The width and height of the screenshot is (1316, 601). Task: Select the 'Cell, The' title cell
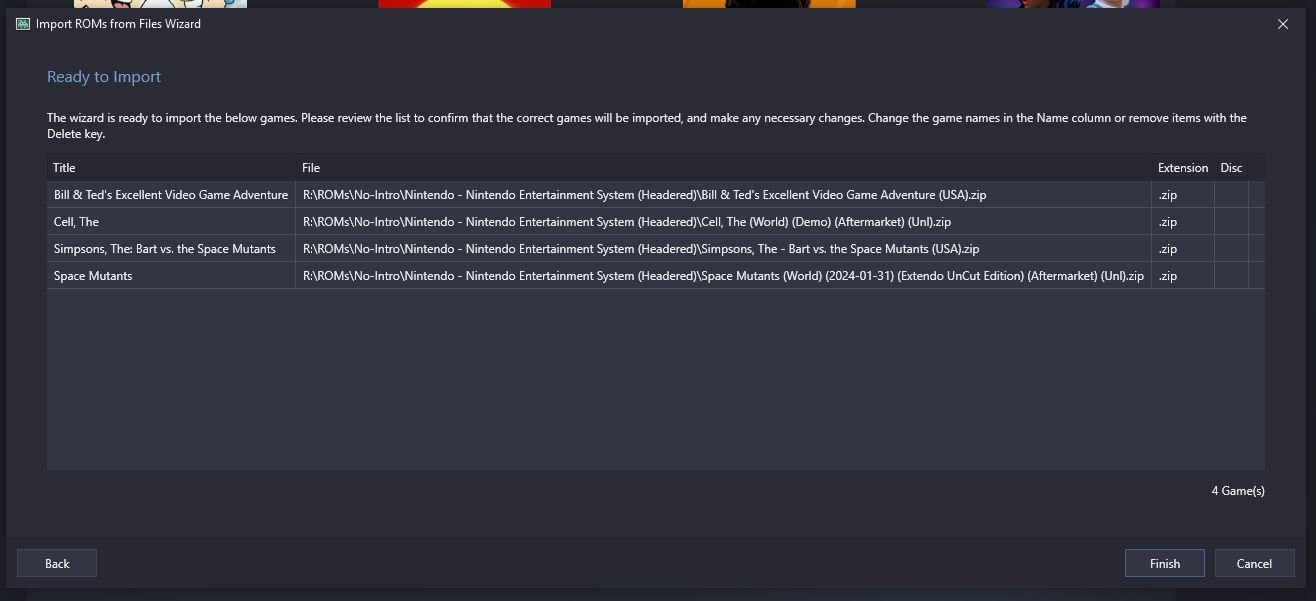tap(171, 222)
